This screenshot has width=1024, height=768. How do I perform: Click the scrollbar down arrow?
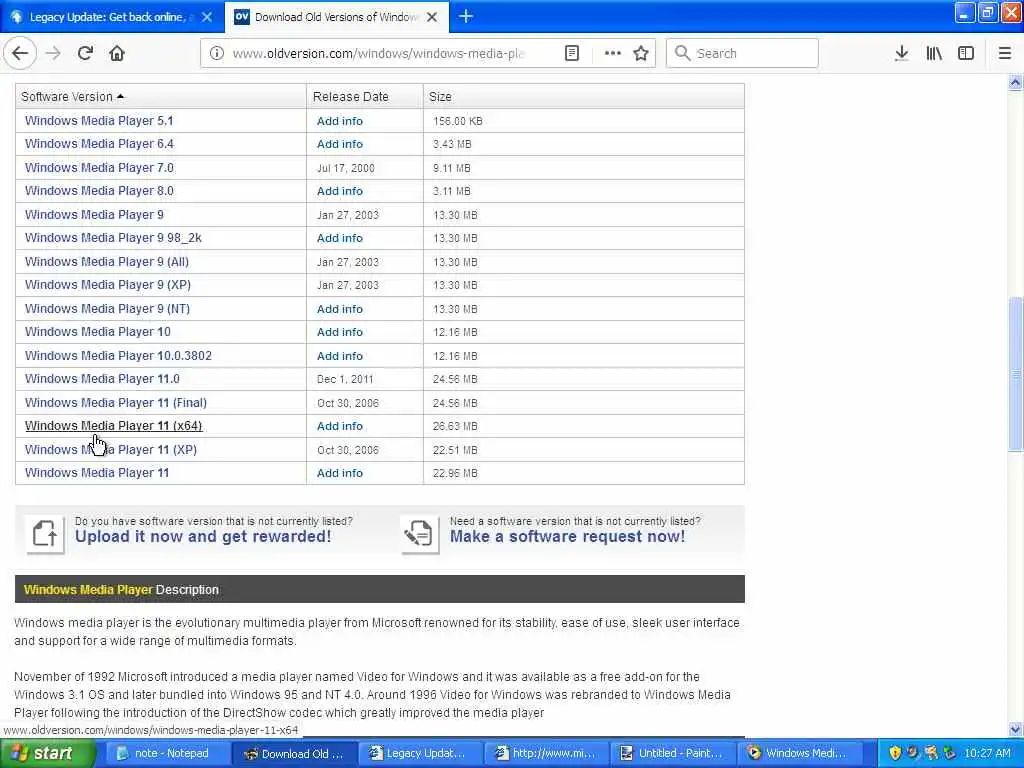tap(1016, 729)
